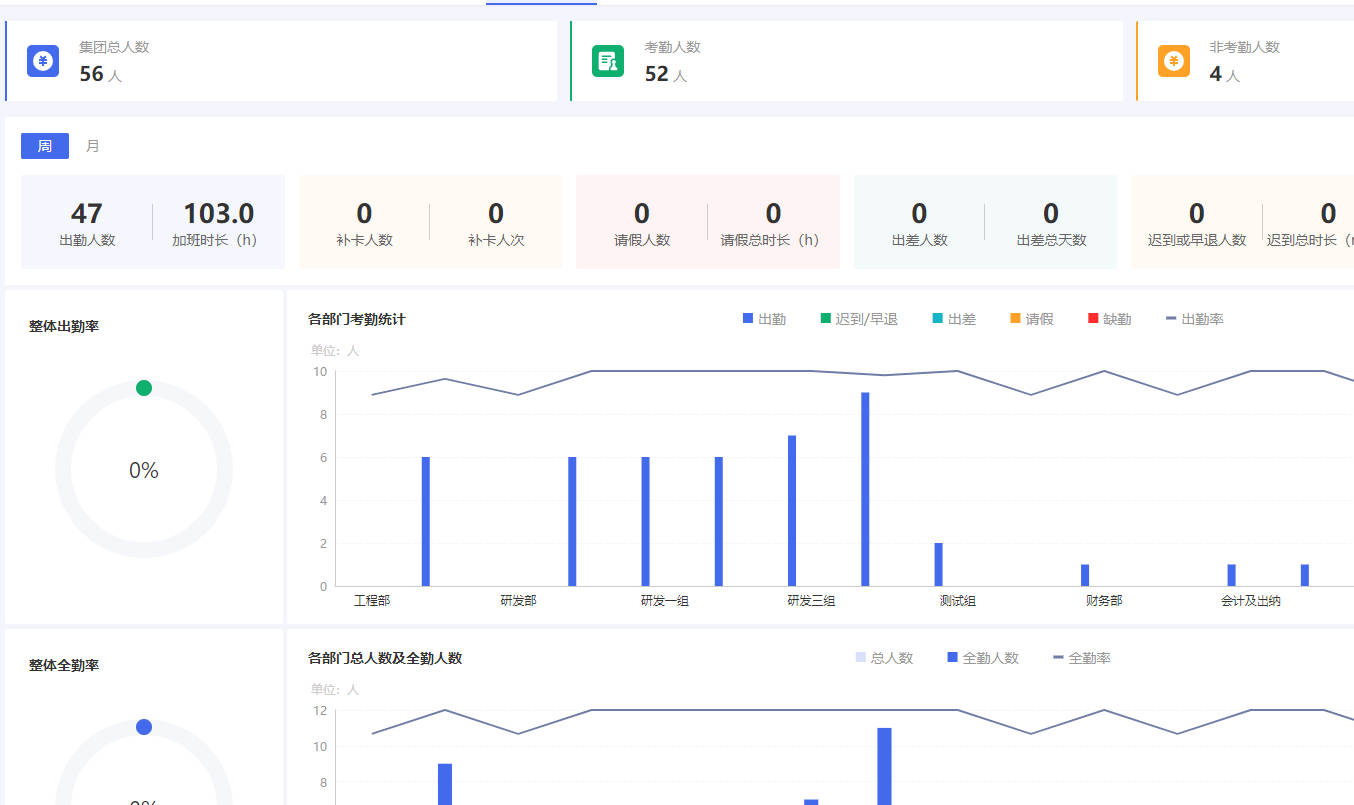The width and height of the screenshot is (1354, 805).
Task: Toggle the 迟到/早退 legend item
Action: (859, 319)
